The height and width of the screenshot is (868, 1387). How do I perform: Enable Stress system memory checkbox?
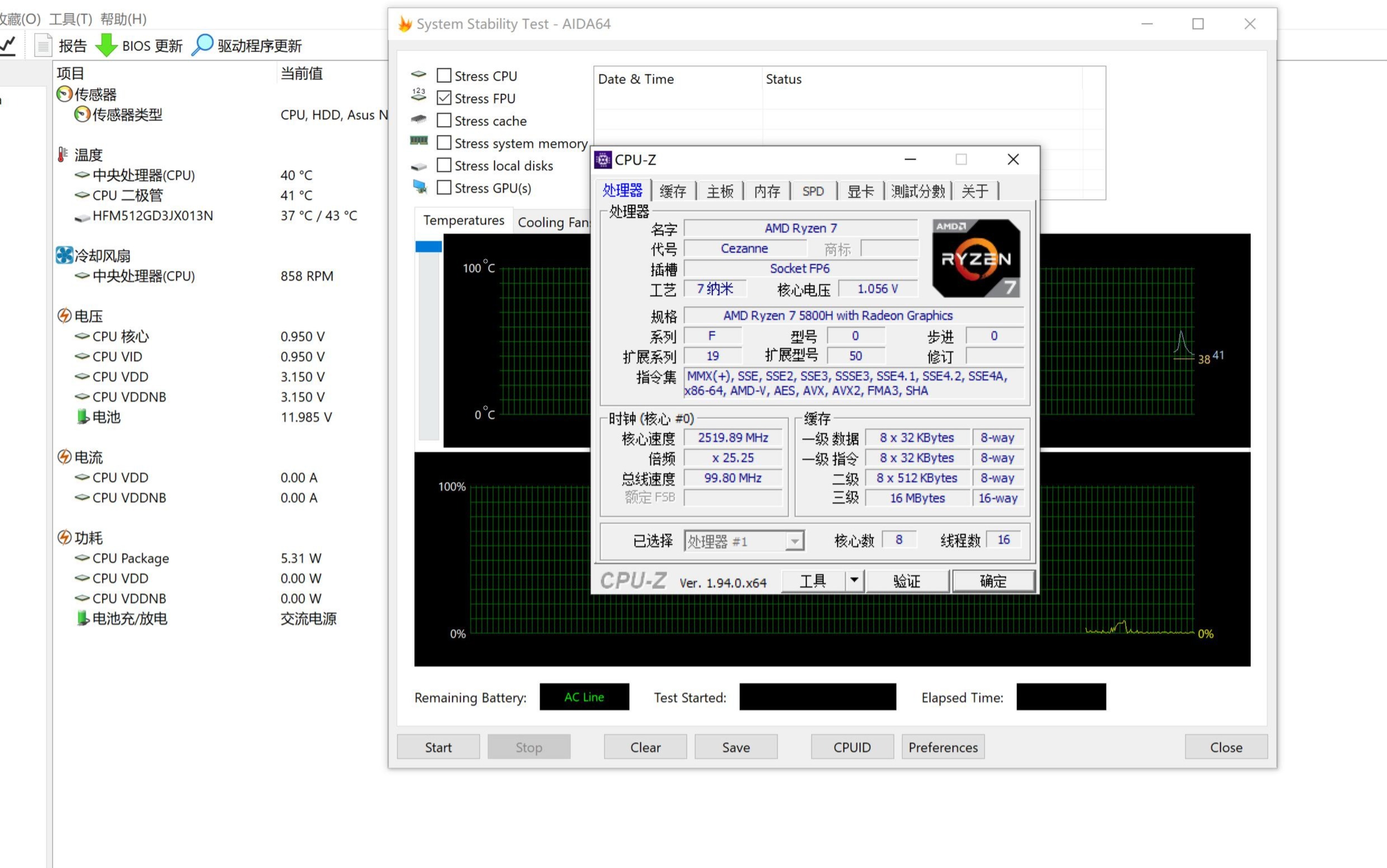(444, 142)
